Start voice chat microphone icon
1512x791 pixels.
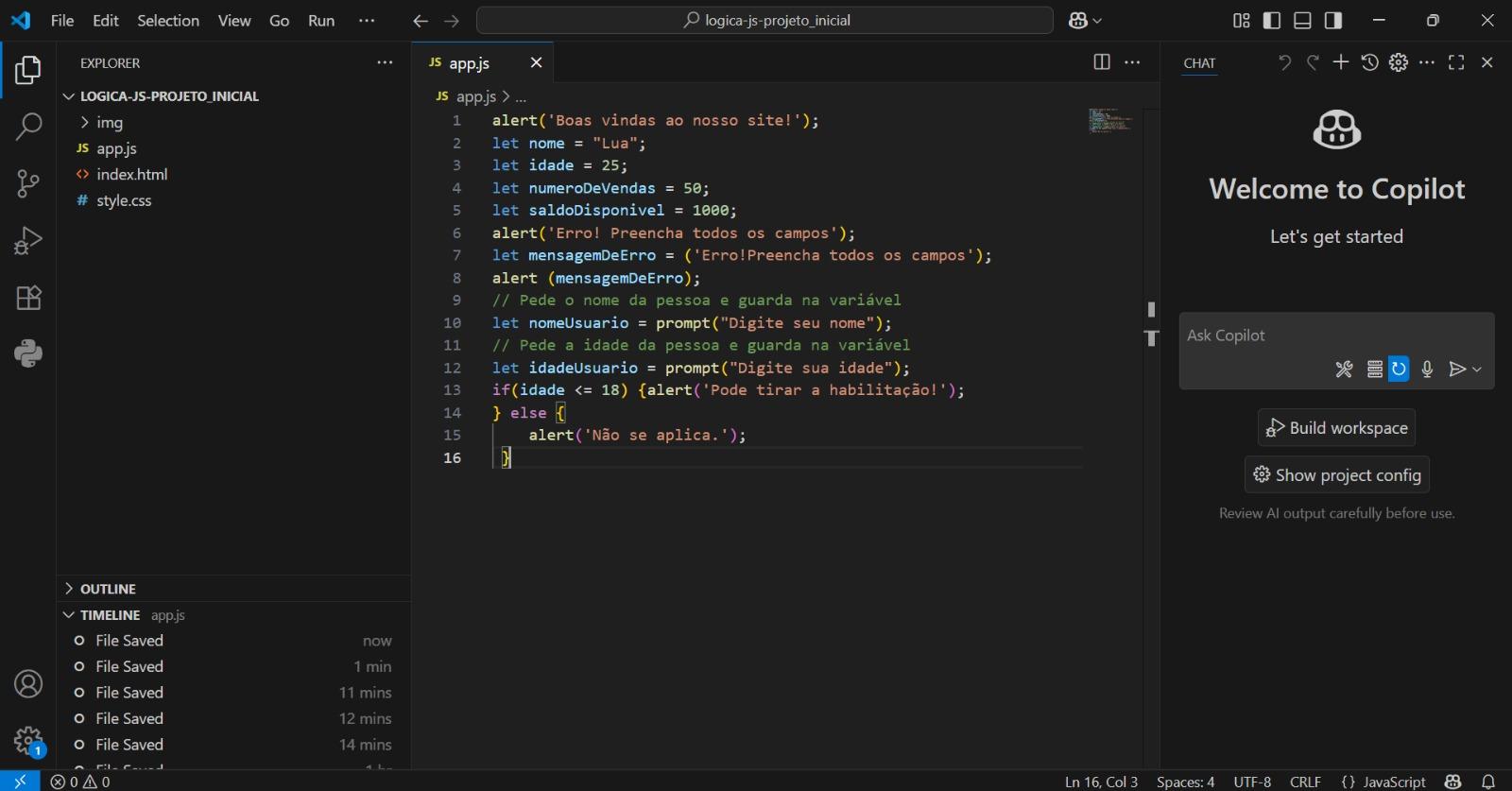tap(1427, 370)
